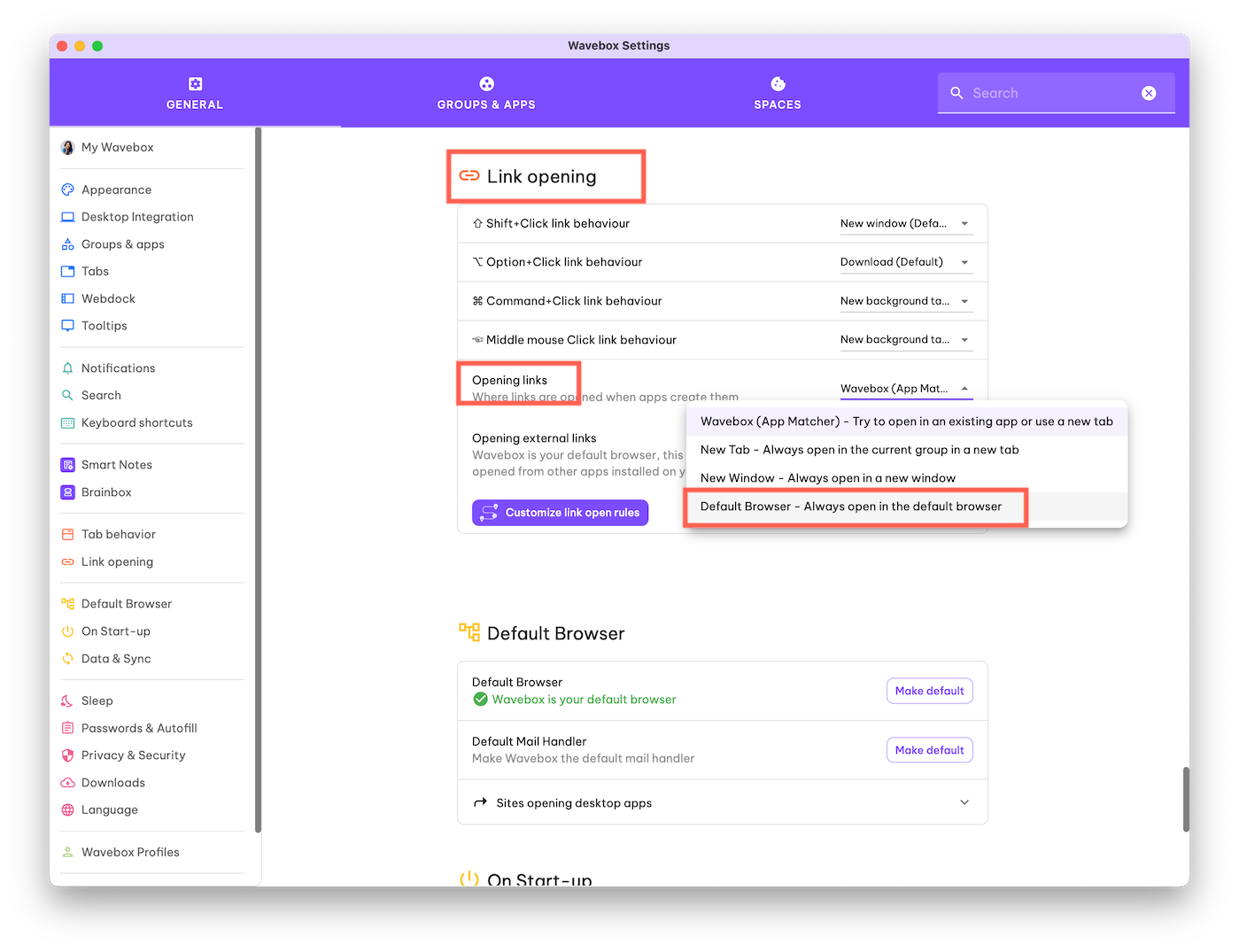This screenshot has width=1239, height=952.
Task: Expand Sites opening desktop apps section
Action: (x=722, y=802)
